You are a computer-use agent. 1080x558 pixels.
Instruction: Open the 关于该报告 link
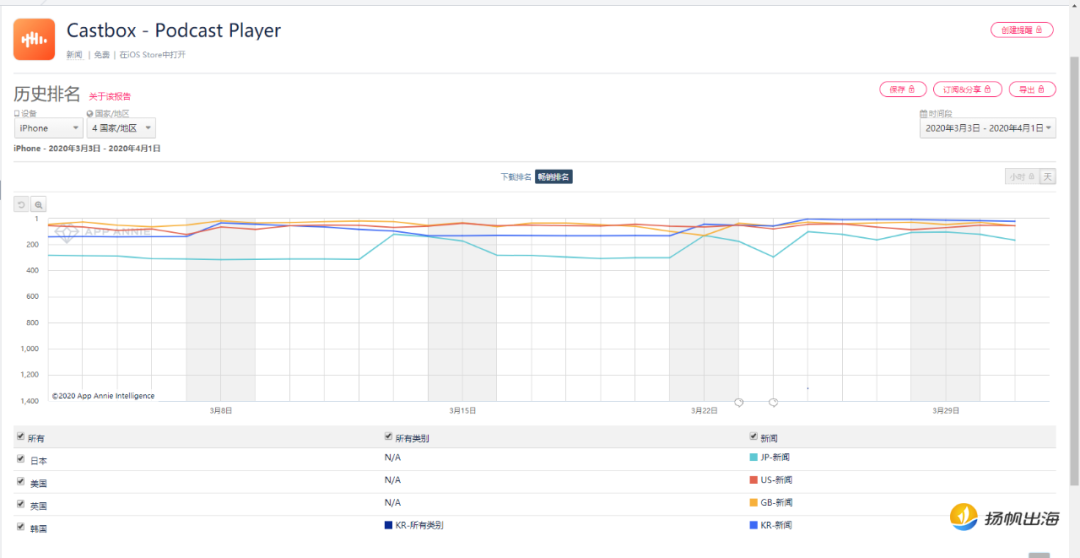click(109, 96)
